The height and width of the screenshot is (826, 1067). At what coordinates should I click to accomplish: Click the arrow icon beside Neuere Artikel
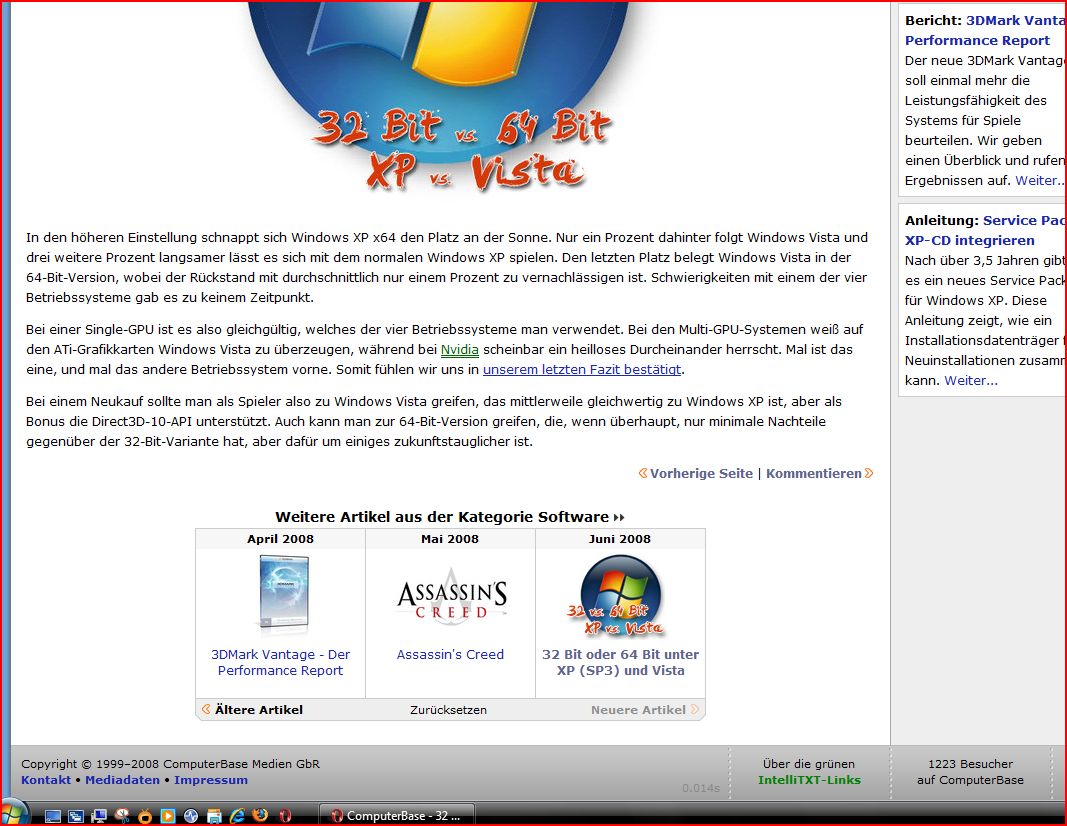694,709
